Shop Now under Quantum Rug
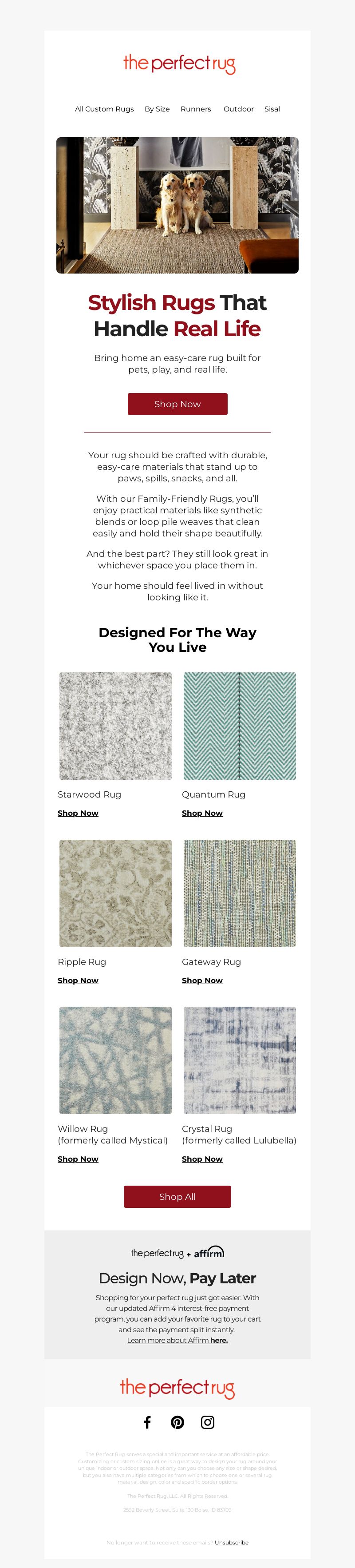355x1568 pixels. tap(202, 813)
